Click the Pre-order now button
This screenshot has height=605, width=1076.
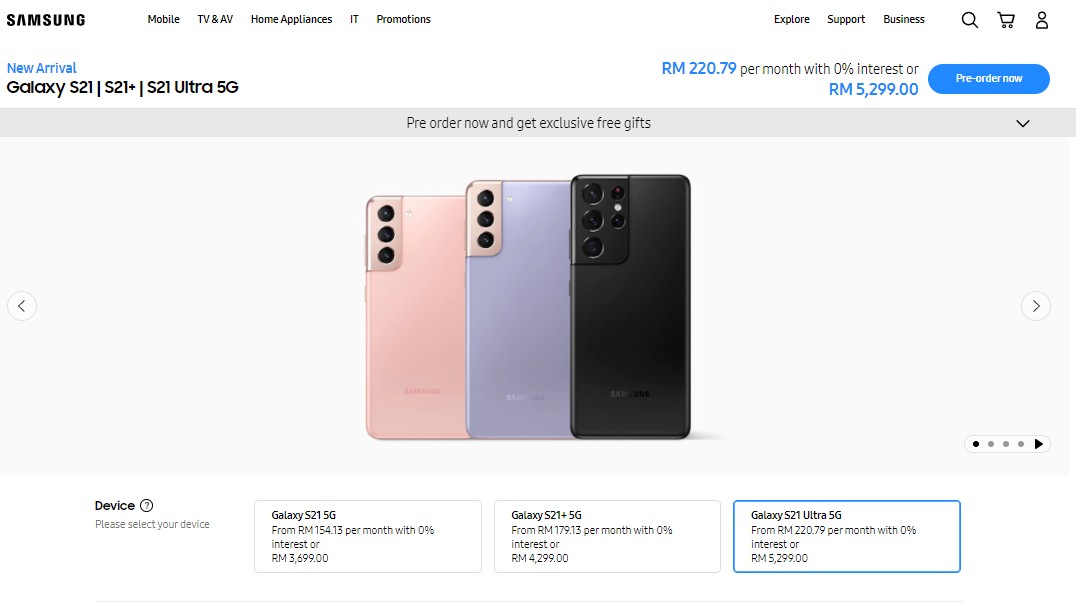988,79
